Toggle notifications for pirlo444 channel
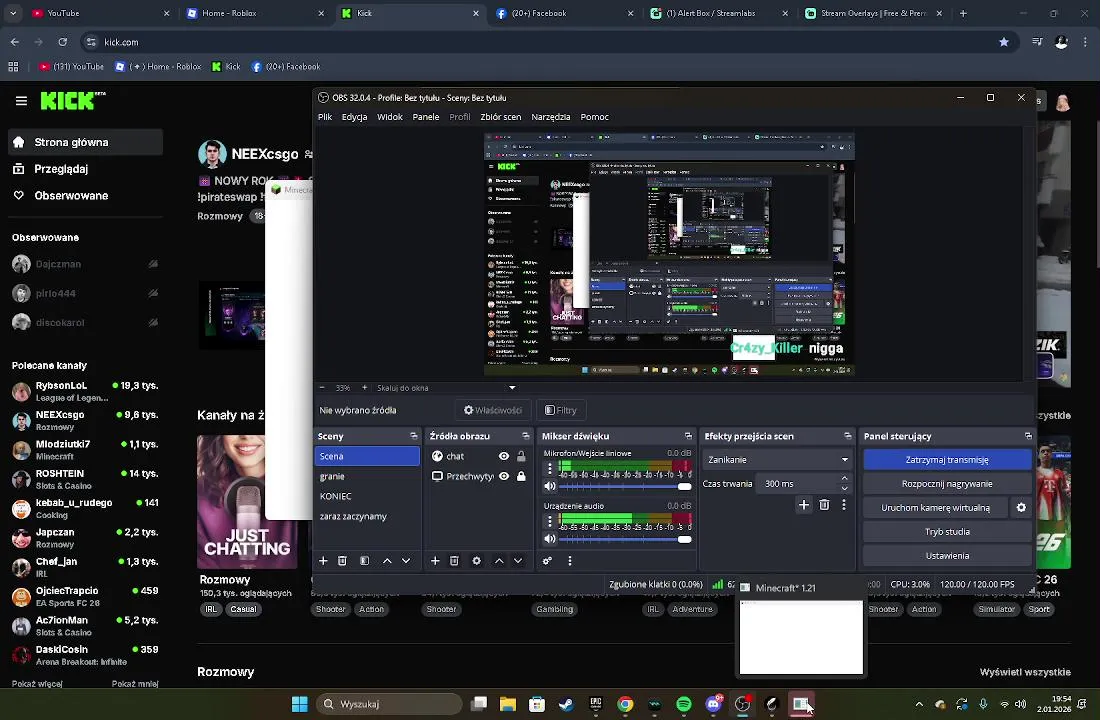Image resolution: width=1100 pixels, height=720 pixels. 153,293
